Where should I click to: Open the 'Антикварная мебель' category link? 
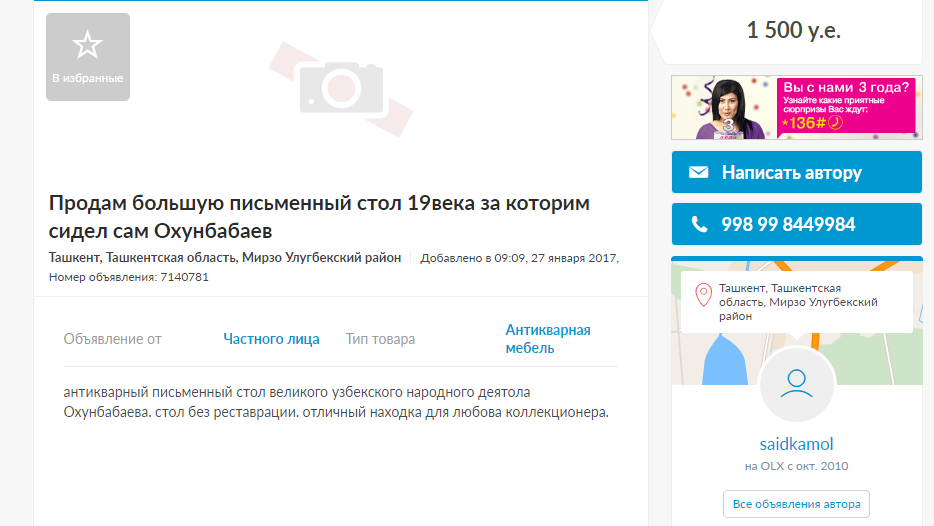547,339
